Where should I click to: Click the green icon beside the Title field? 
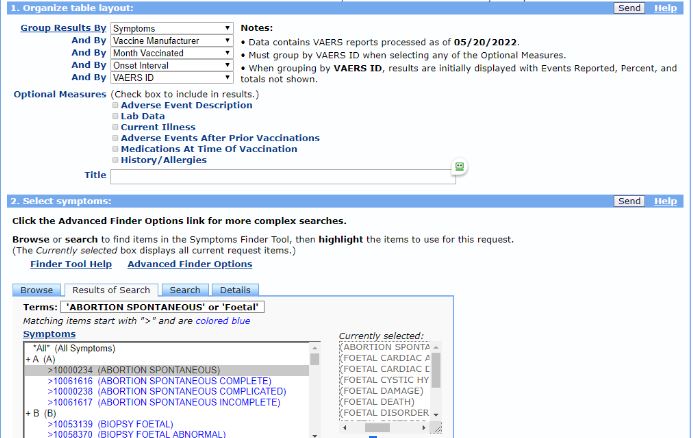tap(459, 167)
